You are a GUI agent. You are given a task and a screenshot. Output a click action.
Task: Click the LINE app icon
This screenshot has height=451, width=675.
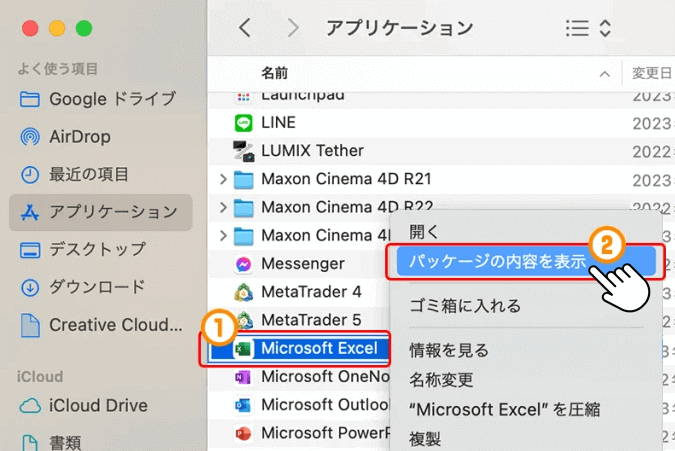pyautogui.click(x=244, y=123)
